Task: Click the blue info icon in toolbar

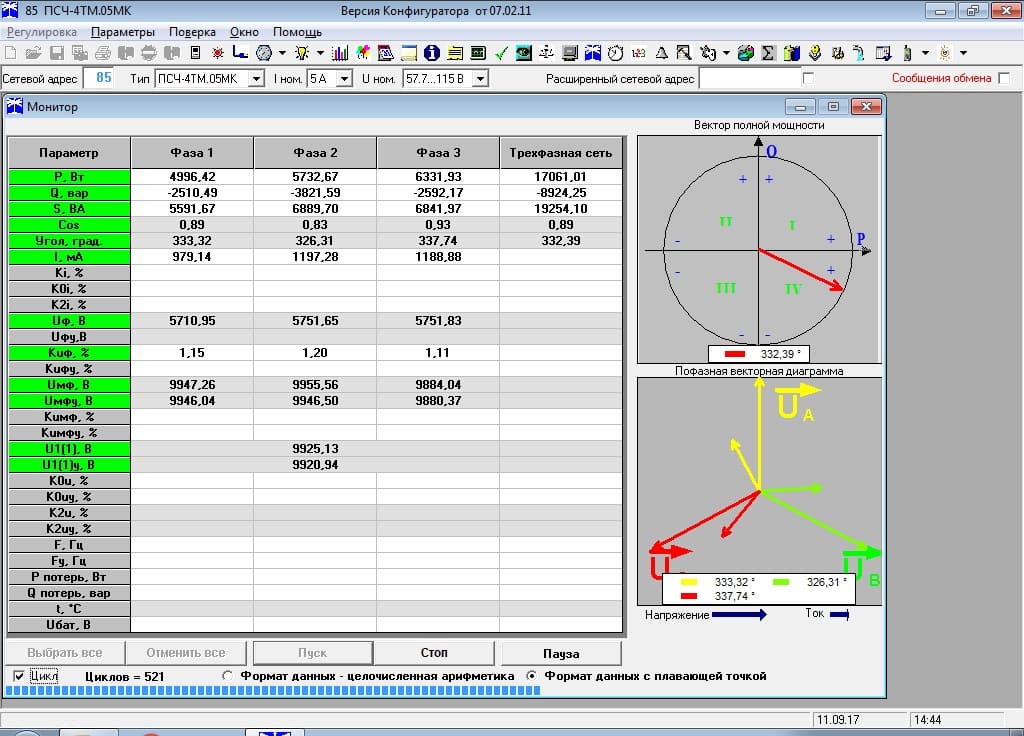Action: 432,52
